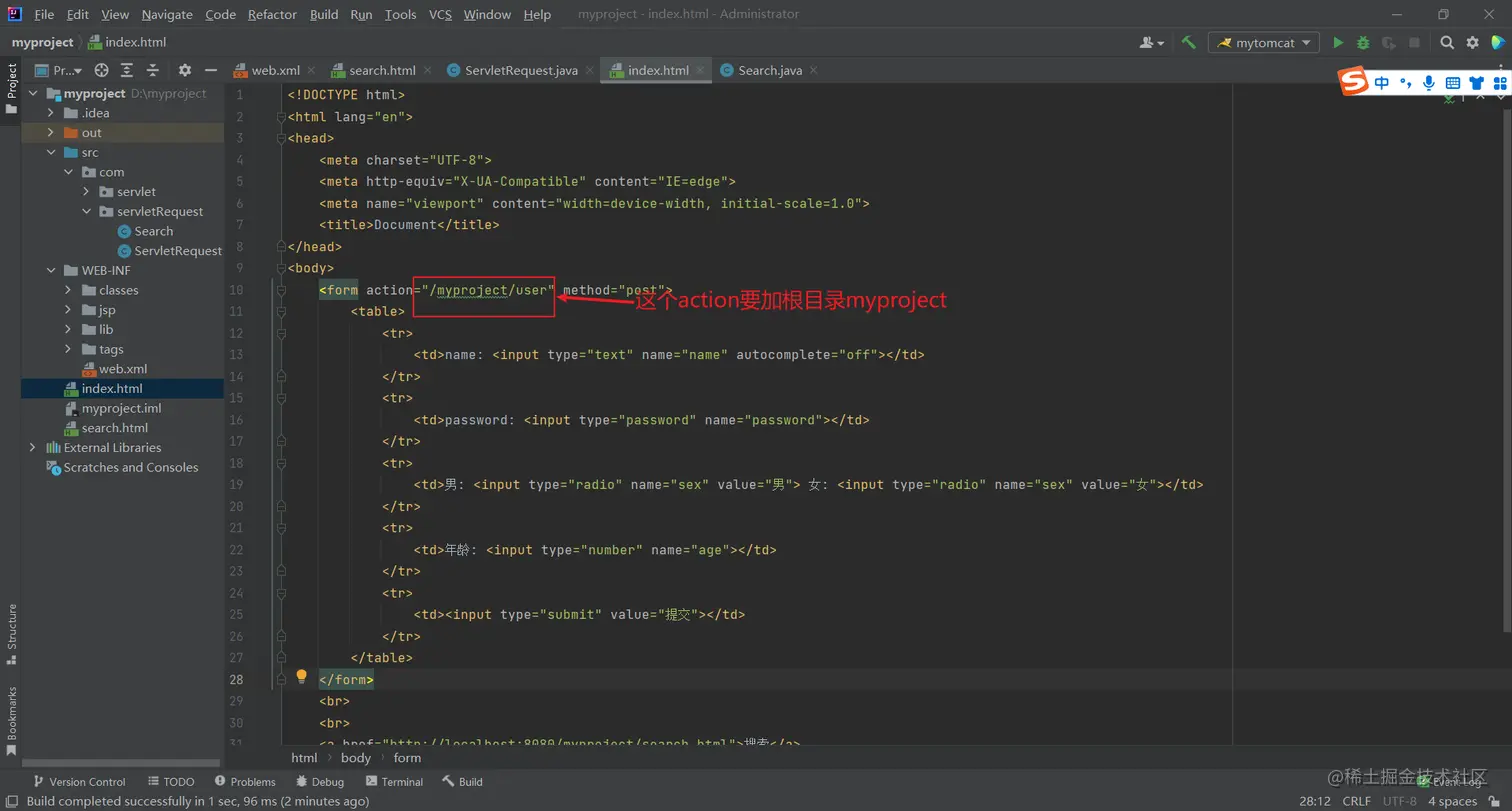
Task: Click the code-with-me colorful icon at top right
Action: point(1497,43)
